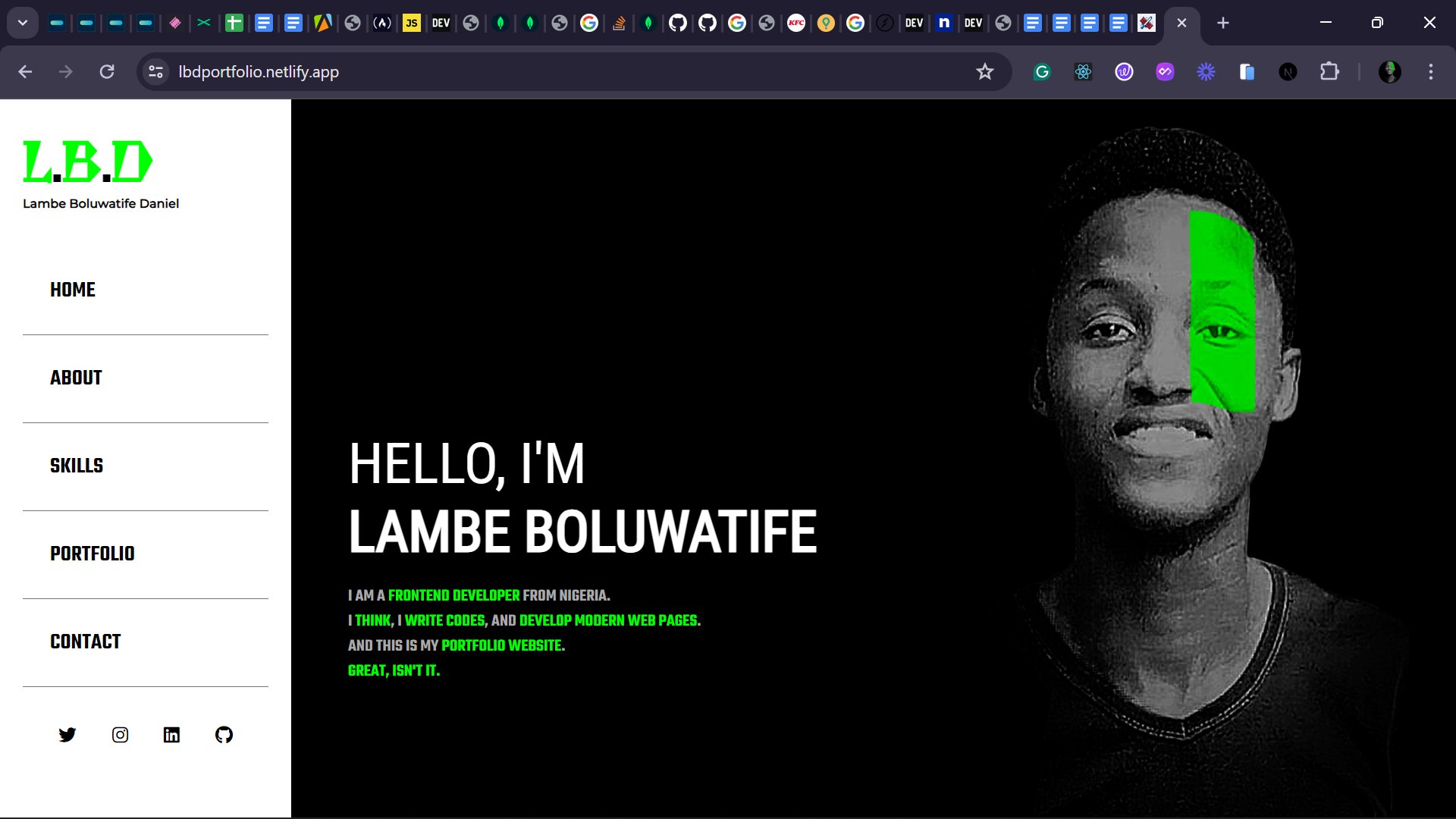Open the Chrome three-dot menu

point(1431,72)
